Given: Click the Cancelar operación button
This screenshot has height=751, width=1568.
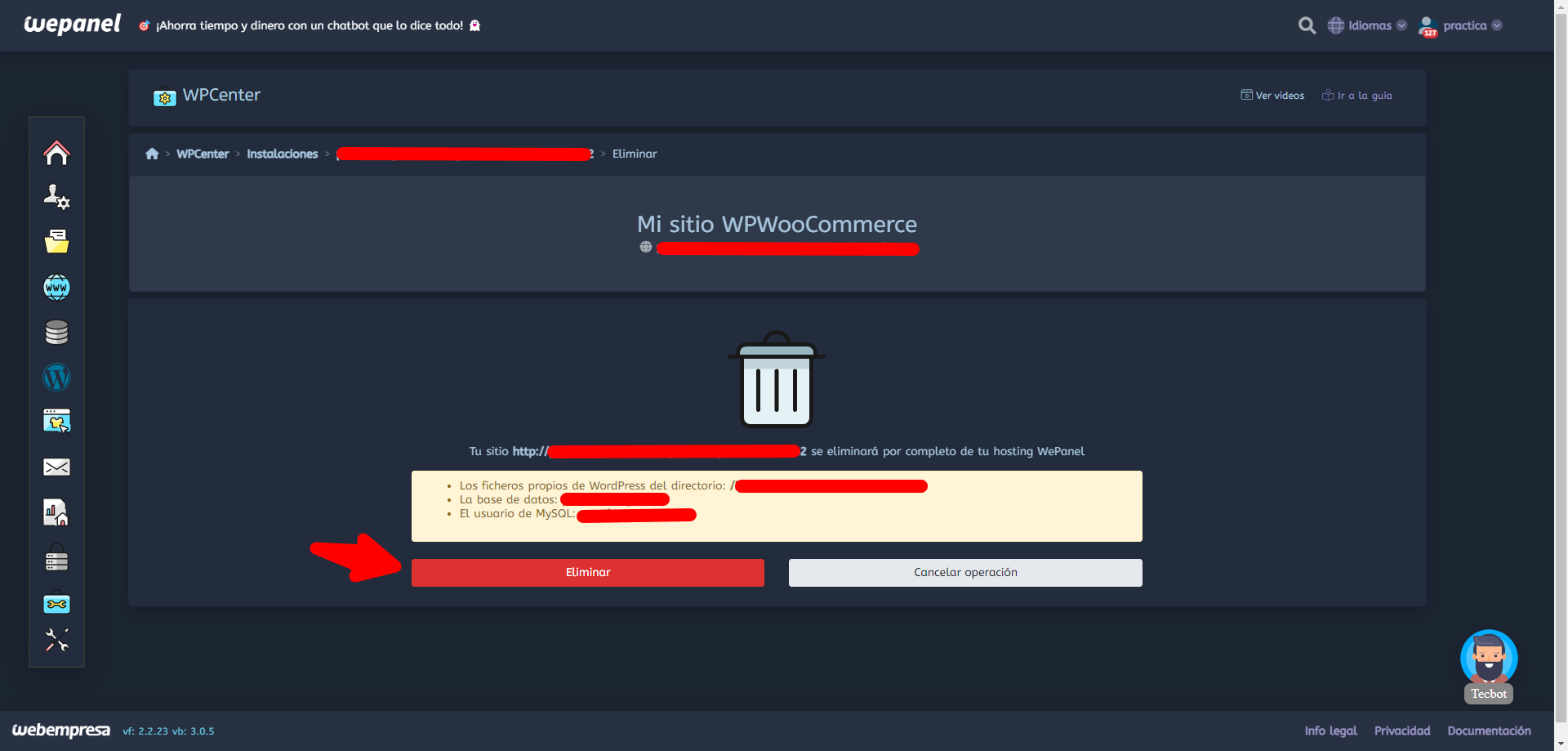Looking at the screenshot, I should (965, 573).
